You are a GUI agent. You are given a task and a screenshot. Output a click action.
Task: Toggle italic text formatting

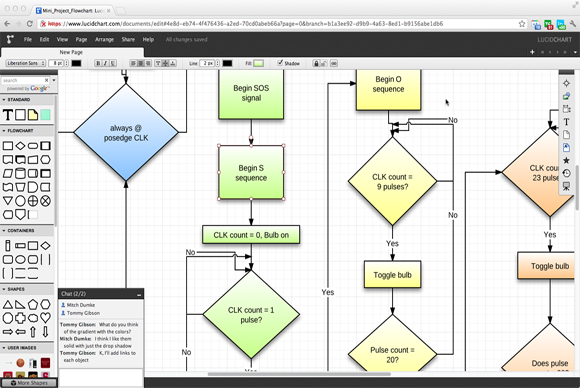pyautogui.click(x=105, y=64)
